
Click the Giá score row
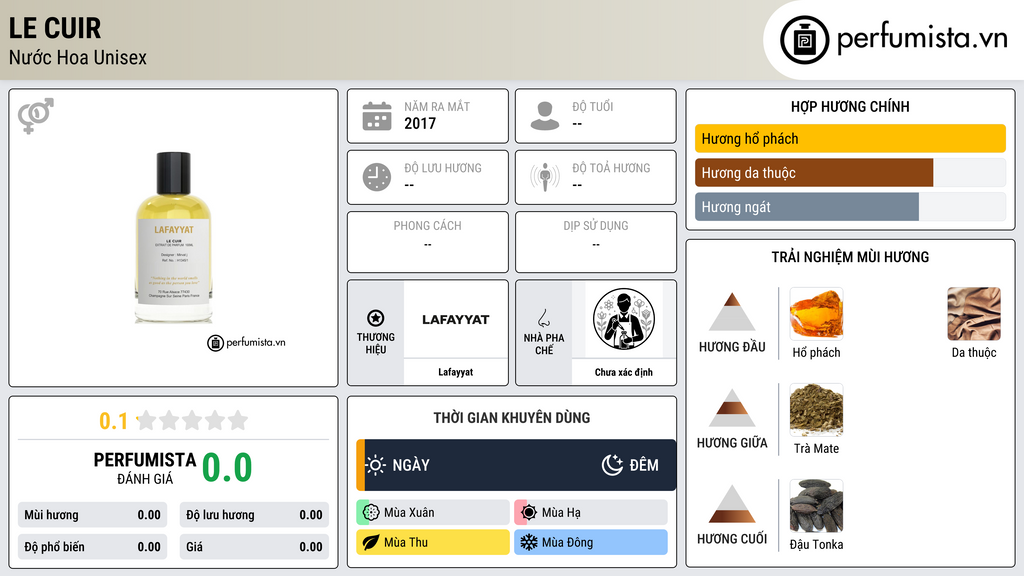pos(254,547)
